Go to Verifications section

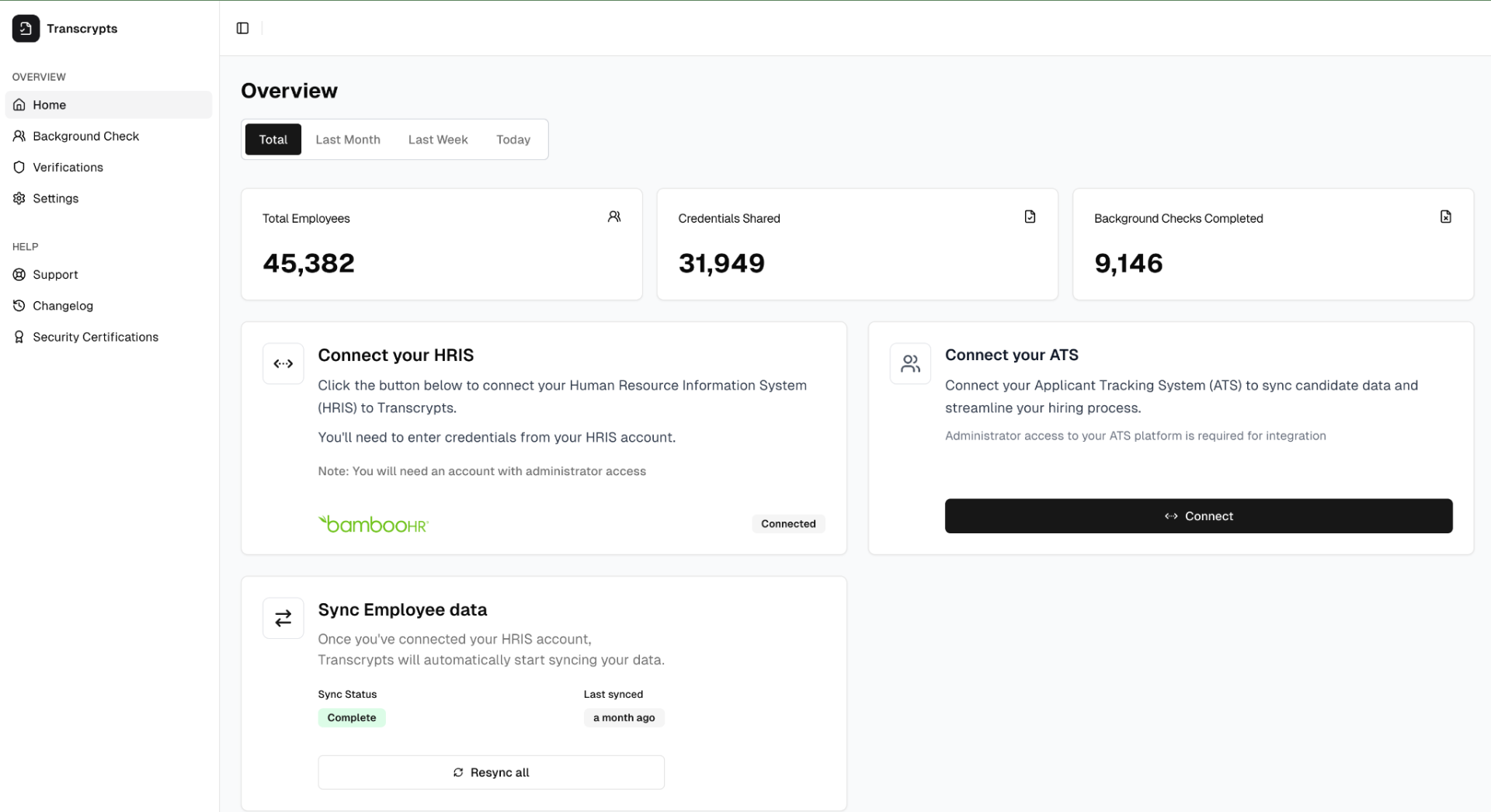click(68, 167)
